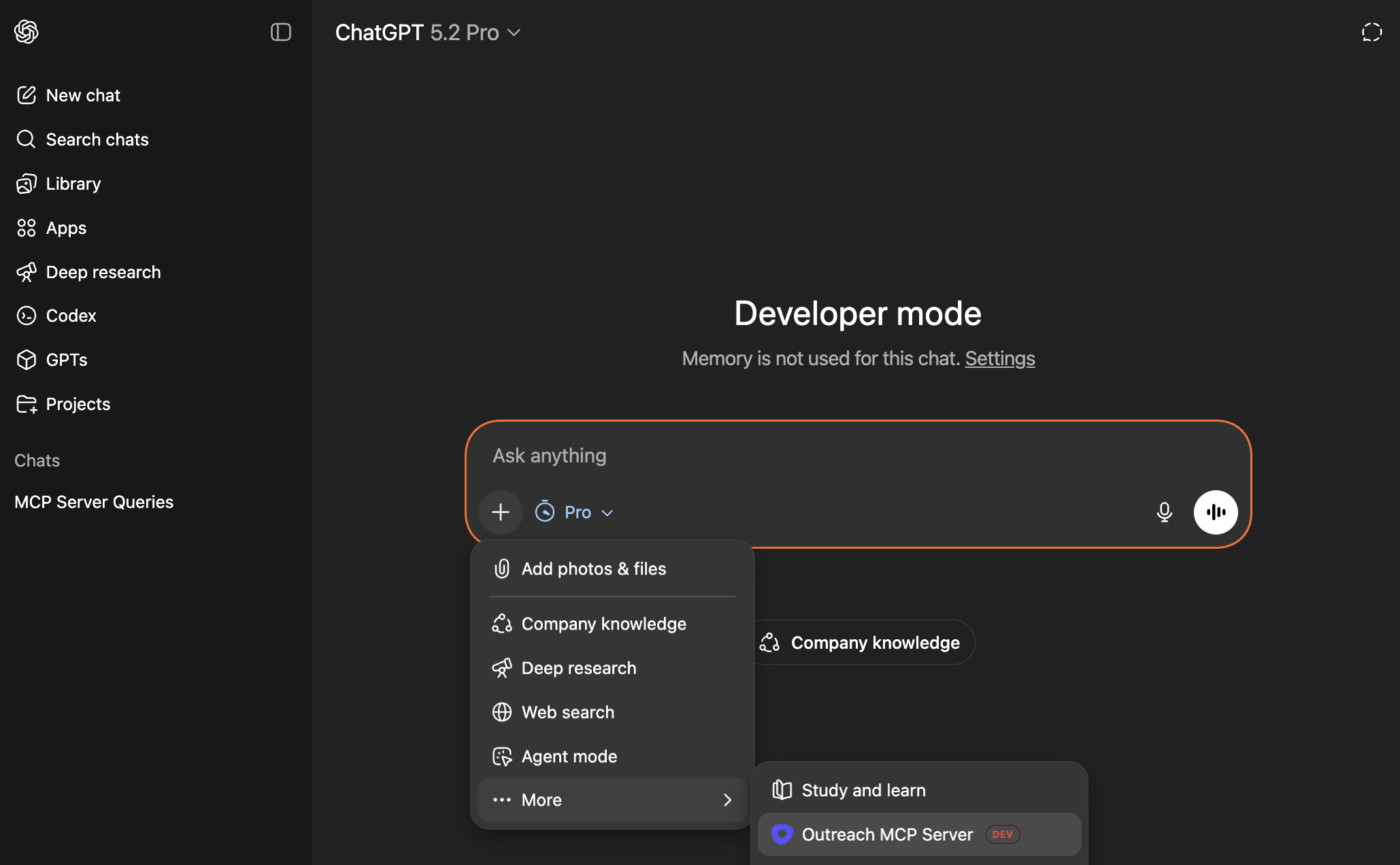The width and height of the screenshot is (1400, 865).
Task: Open Library from the sidebar
Action: click(x=73, y=184)
